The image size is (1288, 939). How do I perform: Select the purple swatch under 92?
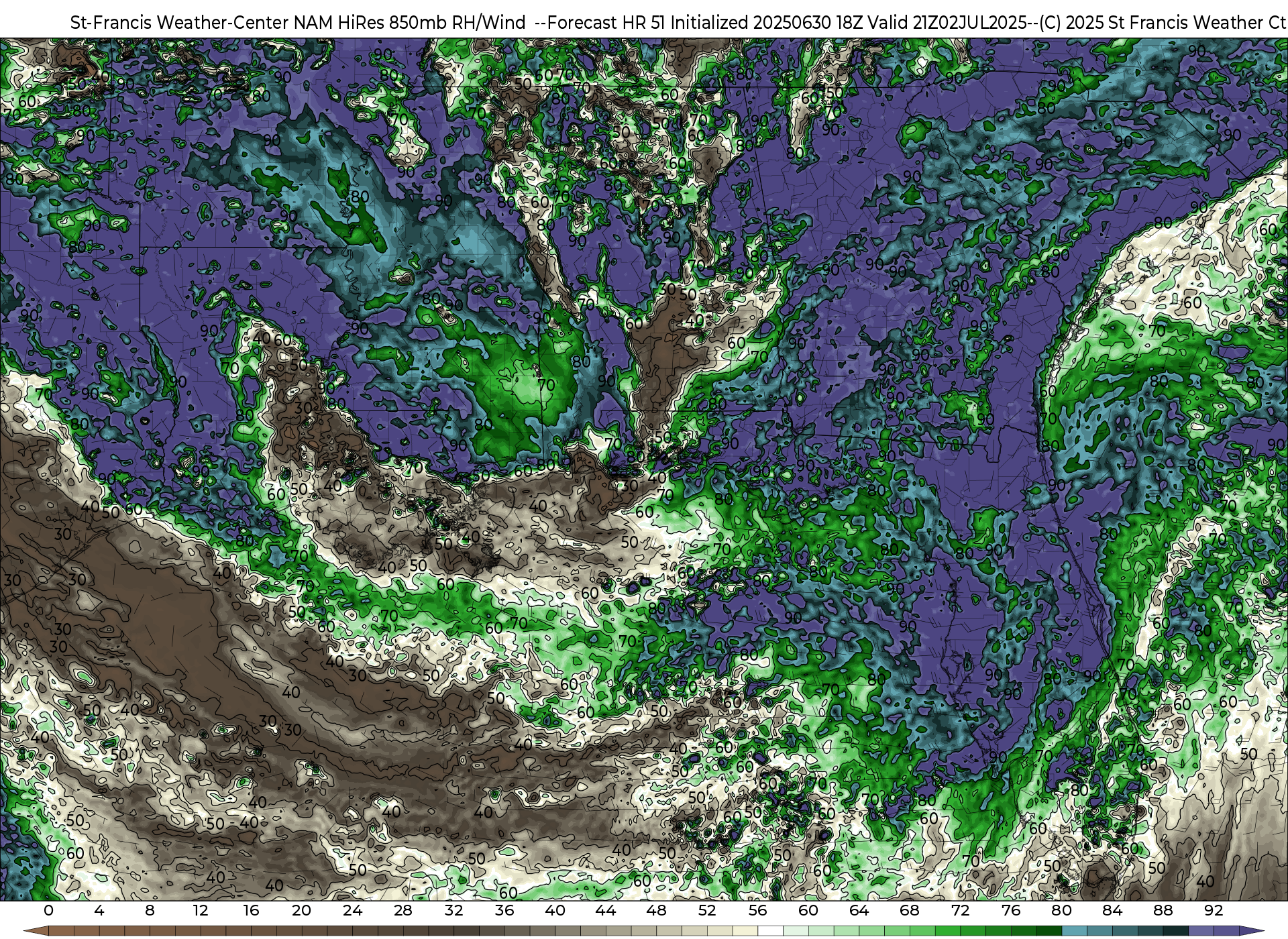1226,931
